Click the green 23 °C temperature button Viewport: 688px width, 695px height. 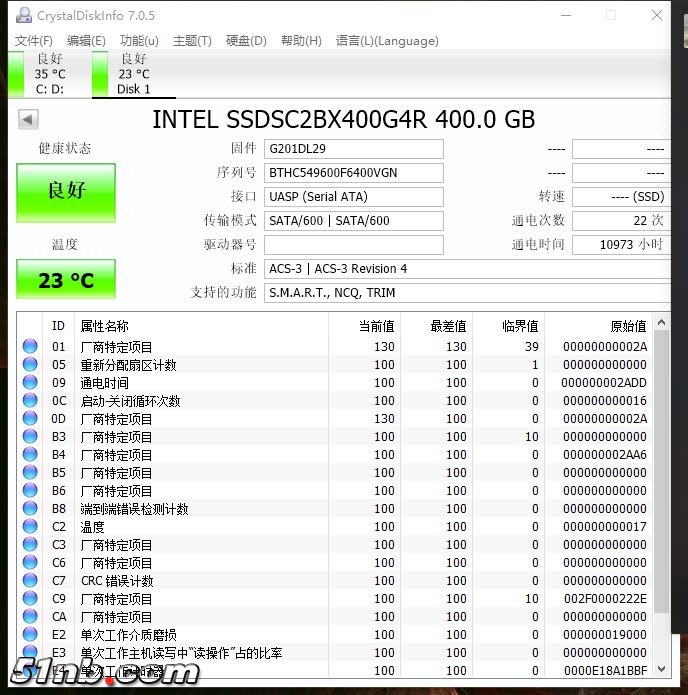(66, 280)
